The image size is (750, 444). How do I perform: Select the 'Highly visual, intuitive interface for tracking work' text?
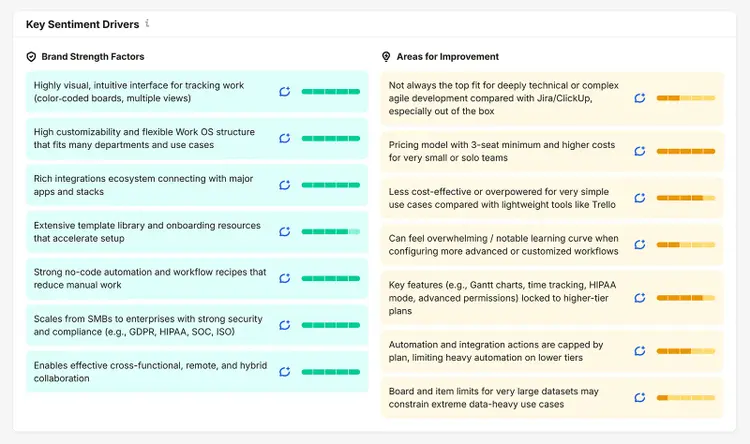139,85
